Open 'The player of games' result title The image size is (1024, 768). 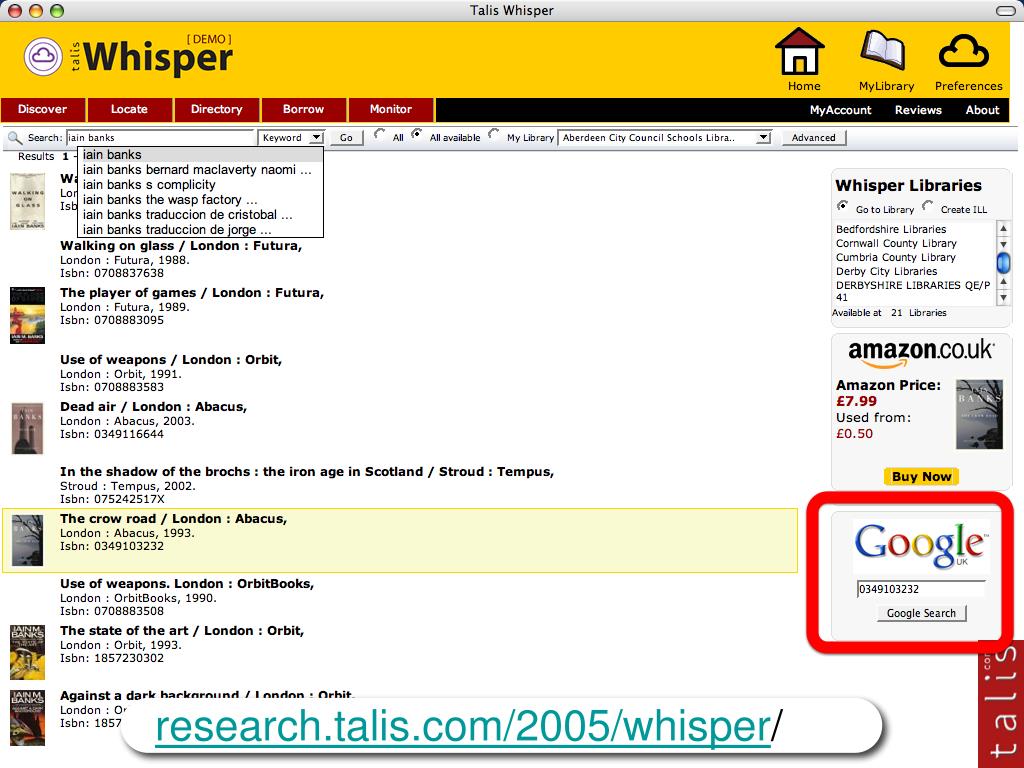(x=192, y=293)
